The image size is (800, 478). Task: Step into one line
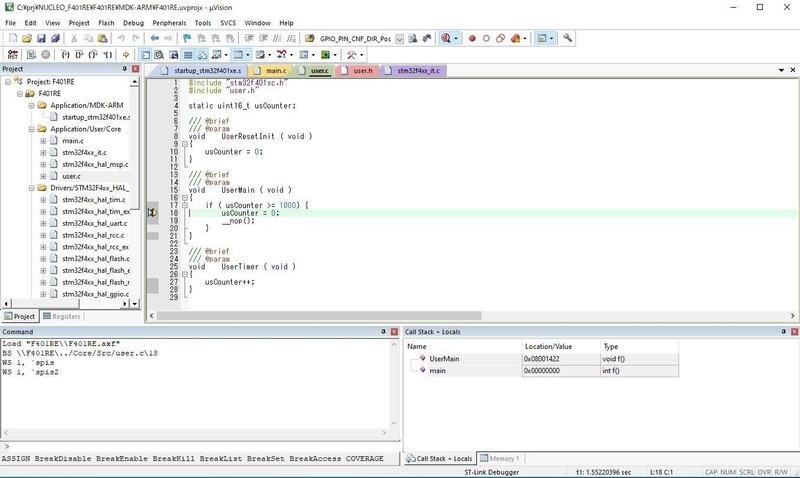point(65,55)
